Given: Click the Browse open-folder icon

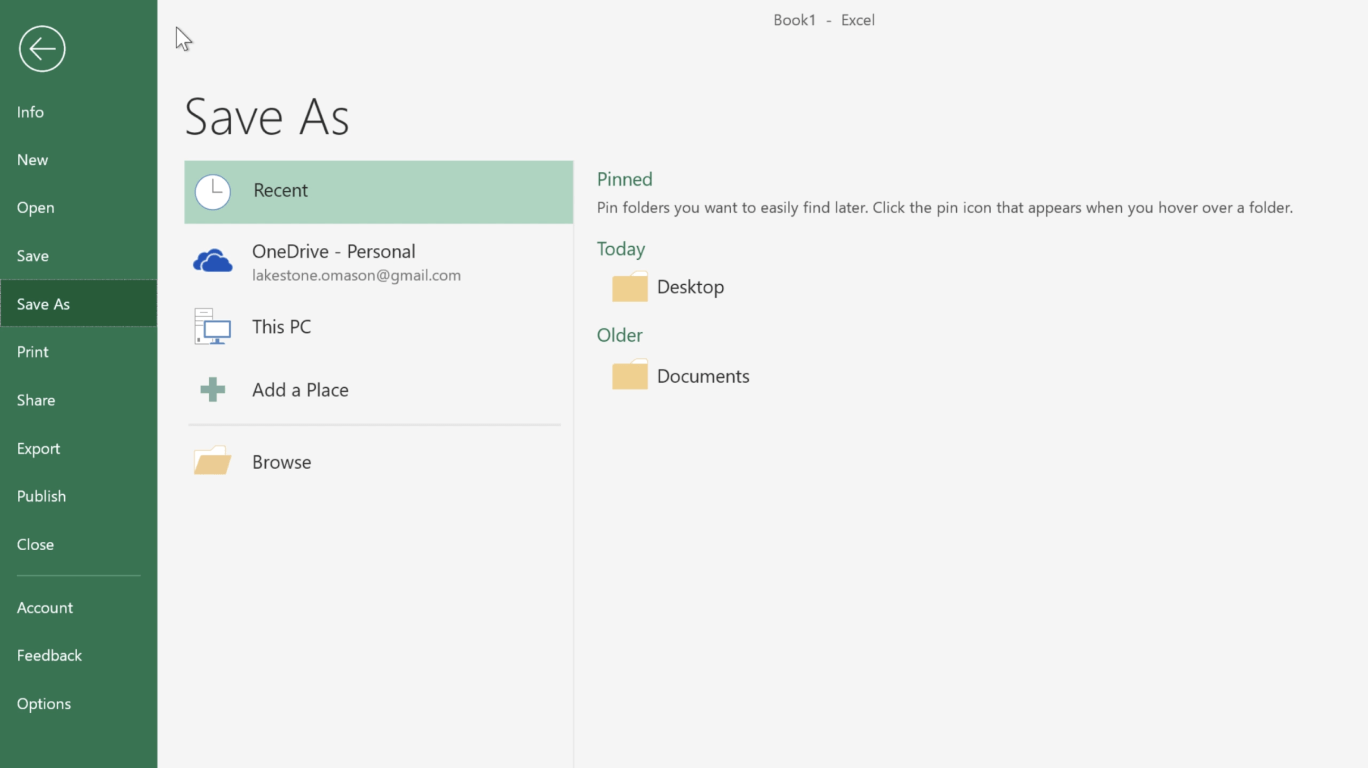Looking at the screenshot, I should (x=212, y=461).
